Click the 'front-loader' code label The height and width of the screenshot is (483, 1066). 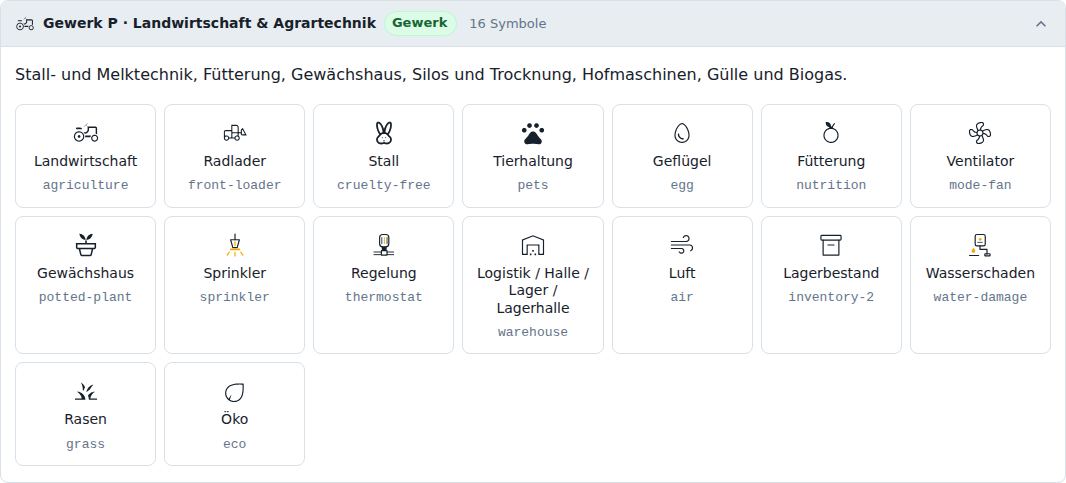tap(235, 185)
